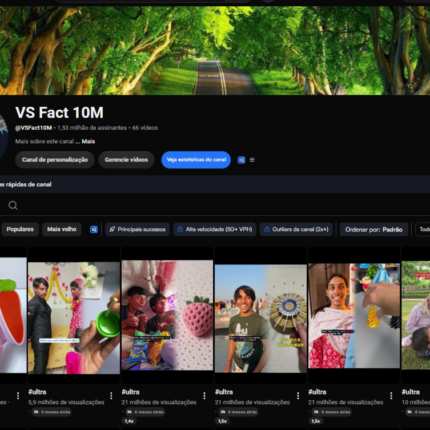Click the tree-lined road channel banner
Screen dimensions: 430x430
(215, 51)
